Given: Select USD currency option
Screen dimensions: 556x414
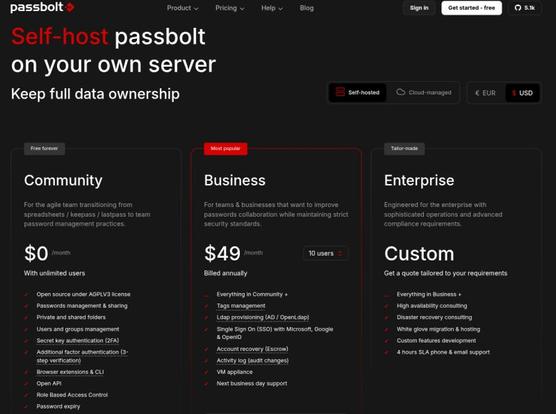Looking at the screenshot, I should click(x=522, y=93).
